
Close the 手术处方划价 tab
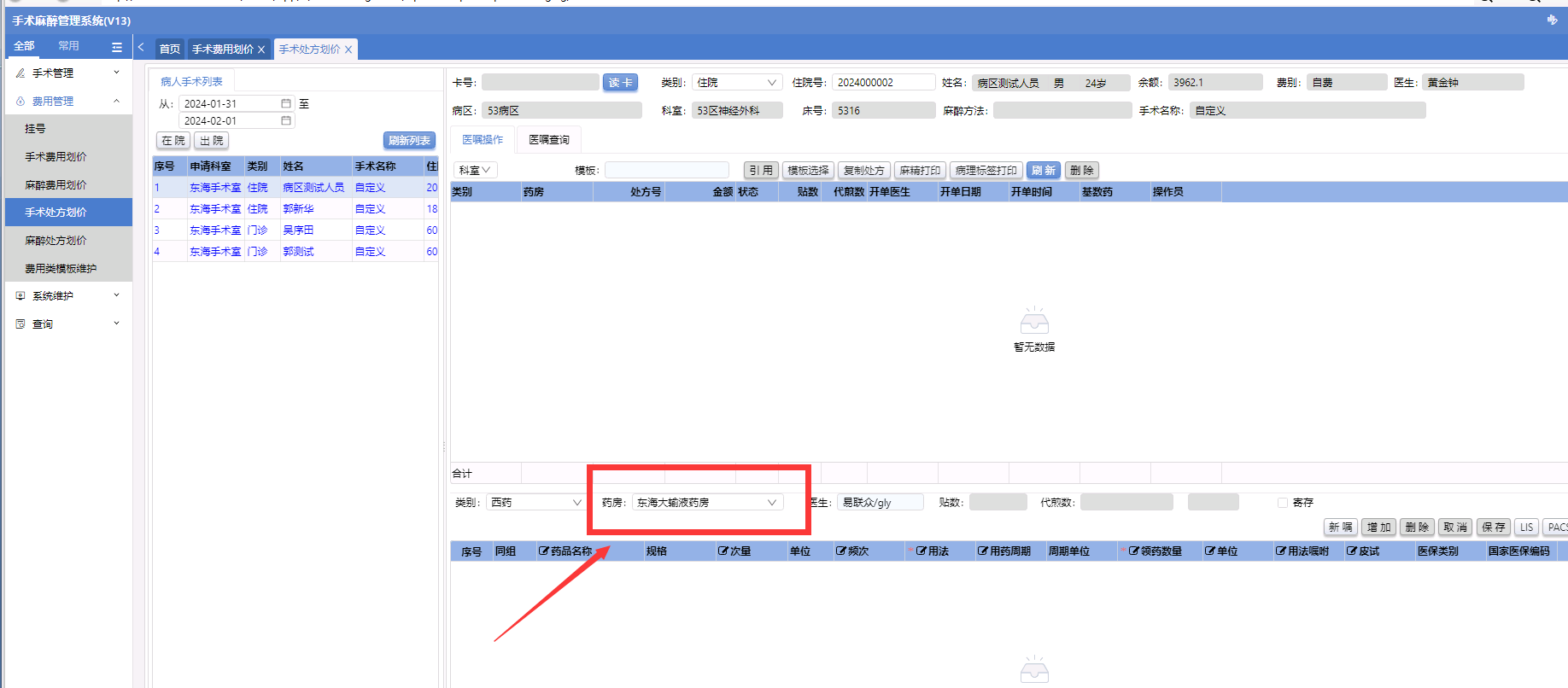(x=348, y=50)
